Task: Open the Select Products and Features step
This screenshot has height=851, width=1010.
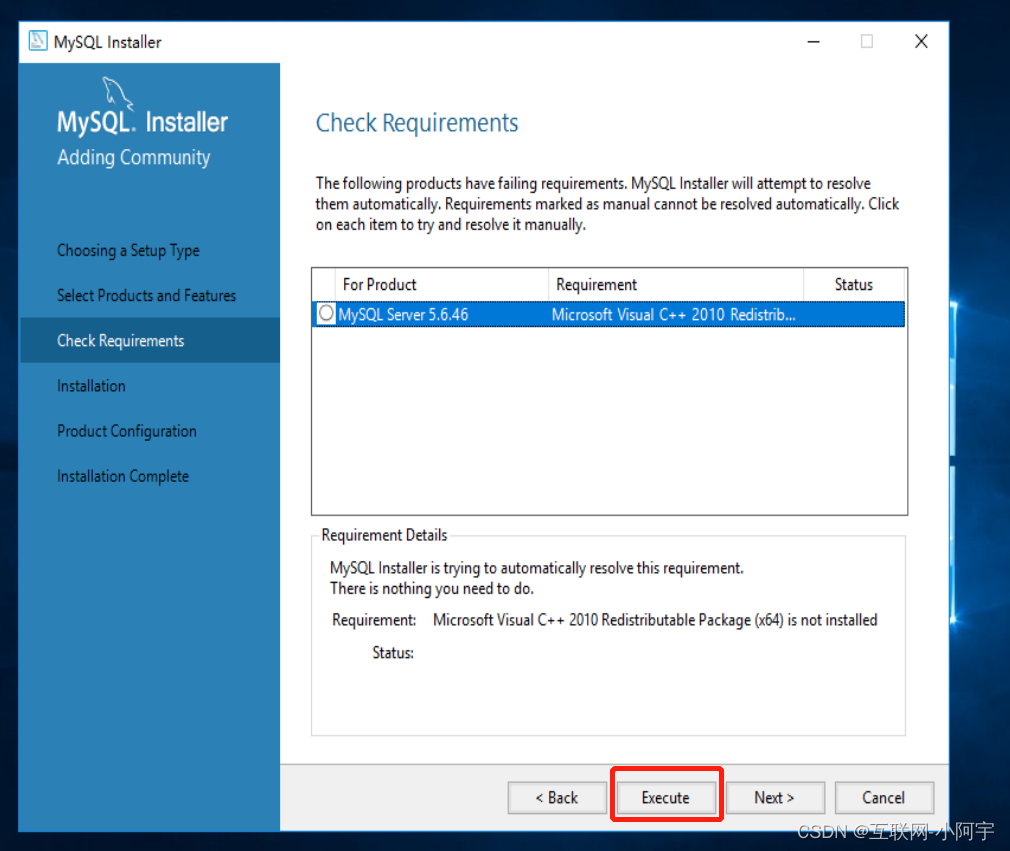Action: click(146, 295)
